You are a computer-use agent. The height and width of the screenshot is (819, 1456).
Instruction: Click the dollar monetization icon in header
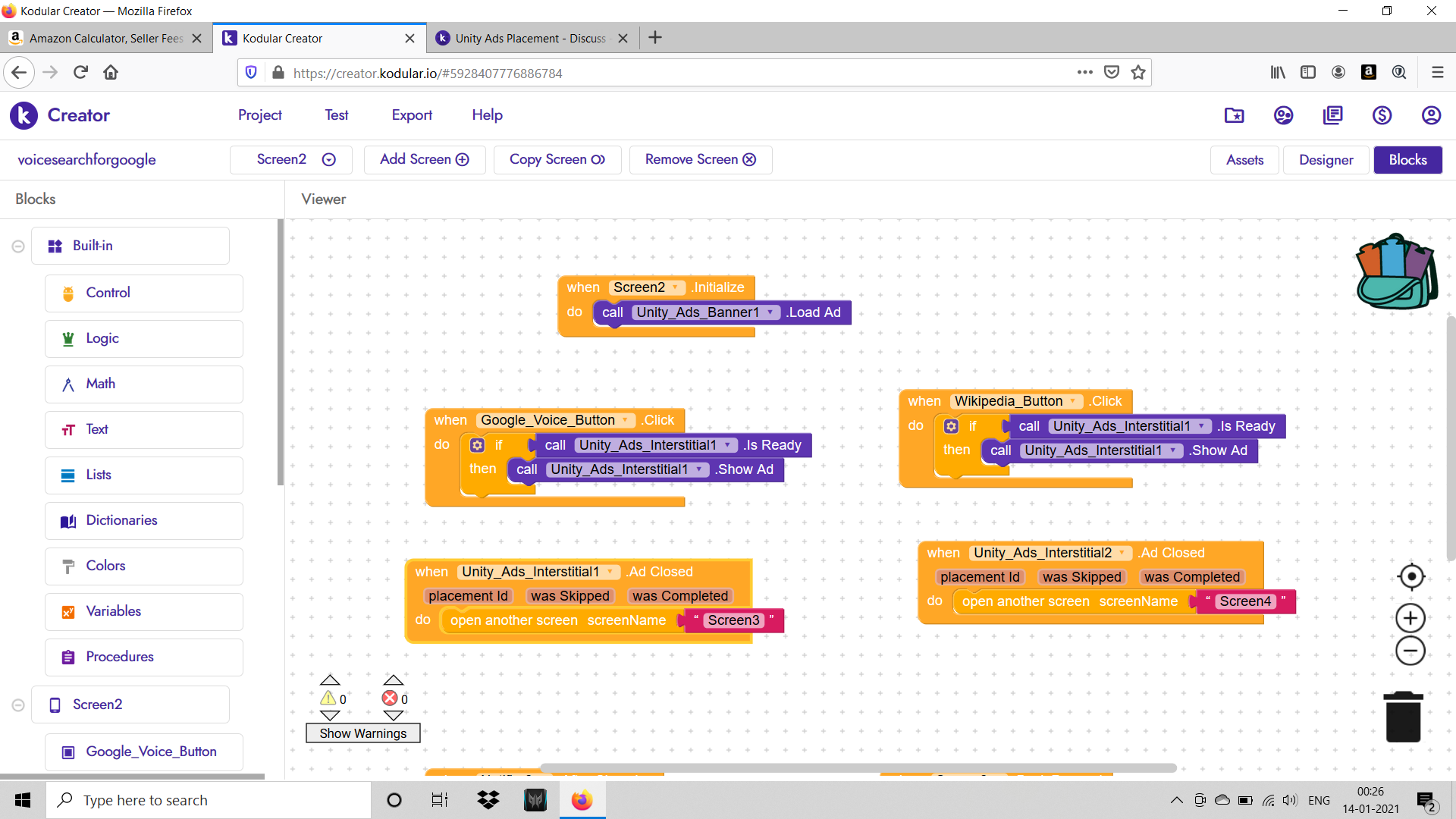[x=1382, y=115]
